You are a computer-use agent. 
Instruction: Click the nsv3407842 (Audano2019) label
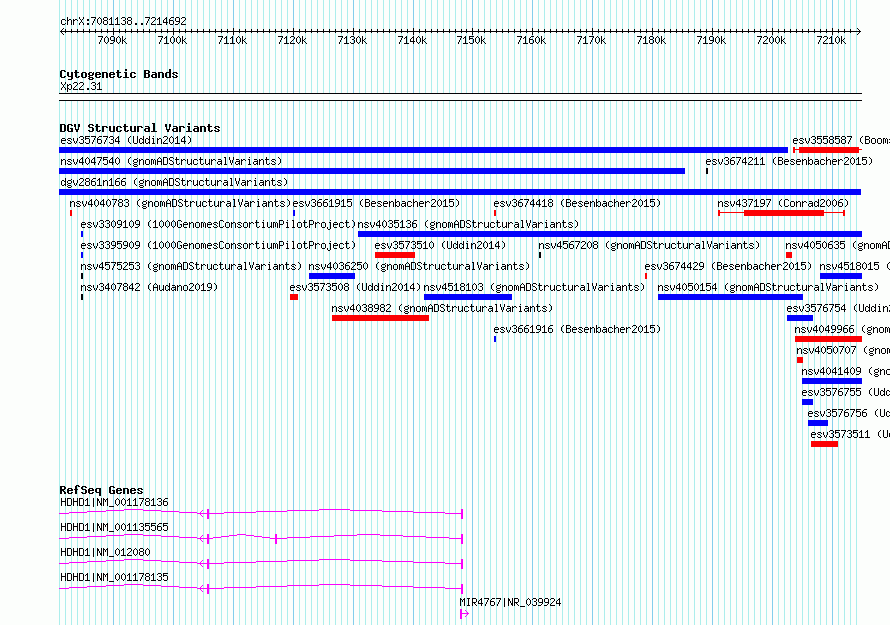(149, 287)
